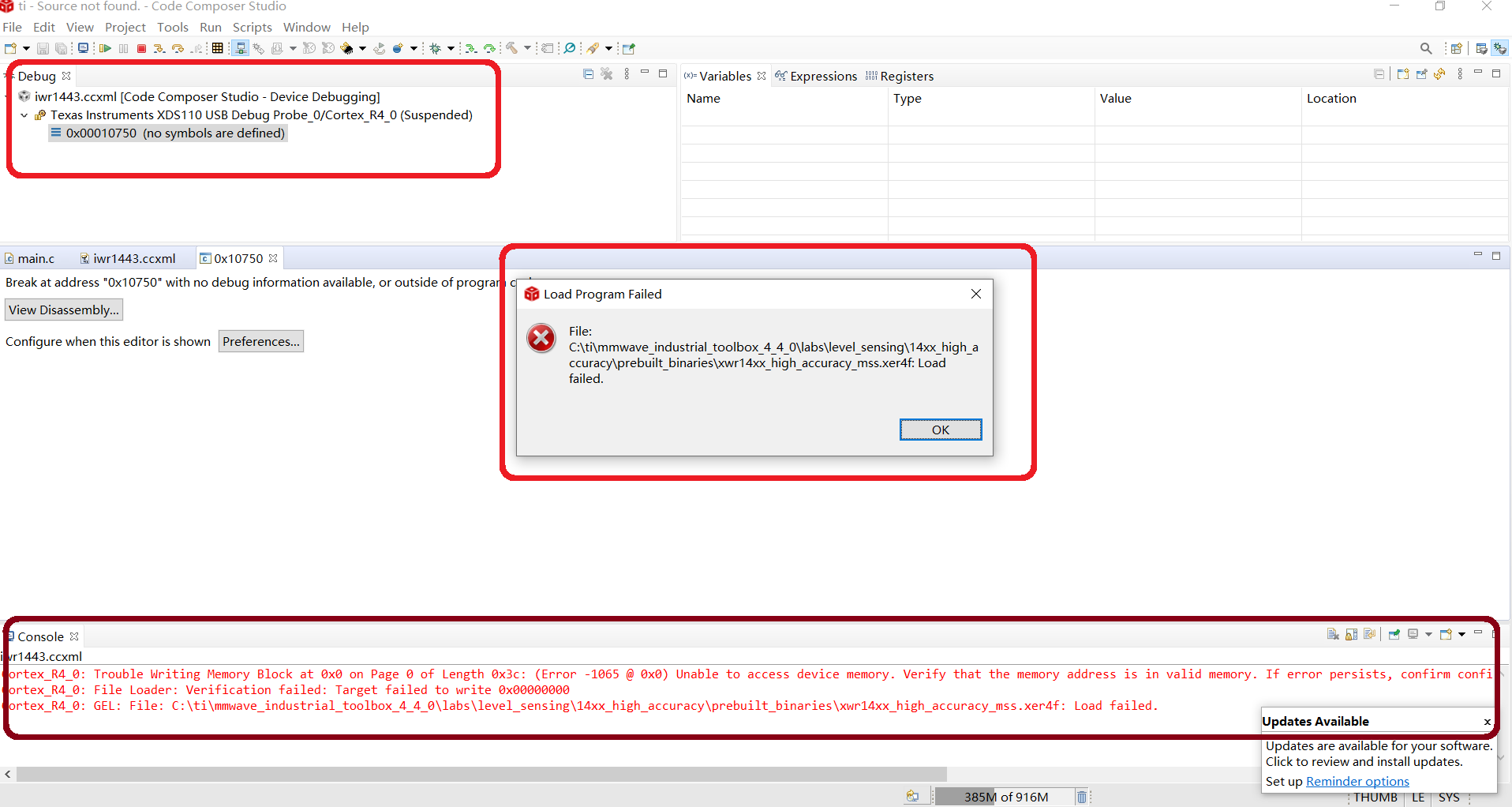Select iwr1443.ccxml Device Debugging tree item
This screenshot has height=807, width=1512.
coord(199,96)
